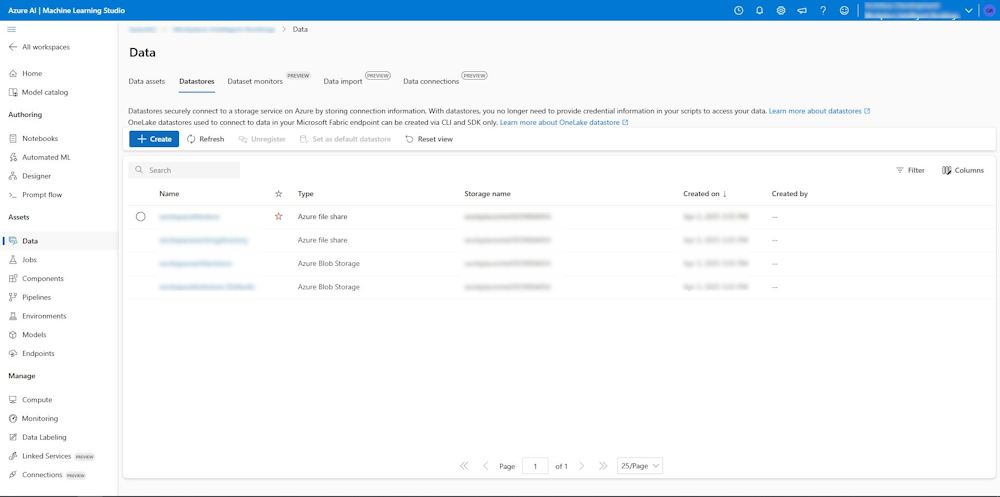Click the megaphone feedback icon
Viewport: 1000px width, 497px height.
802,10
